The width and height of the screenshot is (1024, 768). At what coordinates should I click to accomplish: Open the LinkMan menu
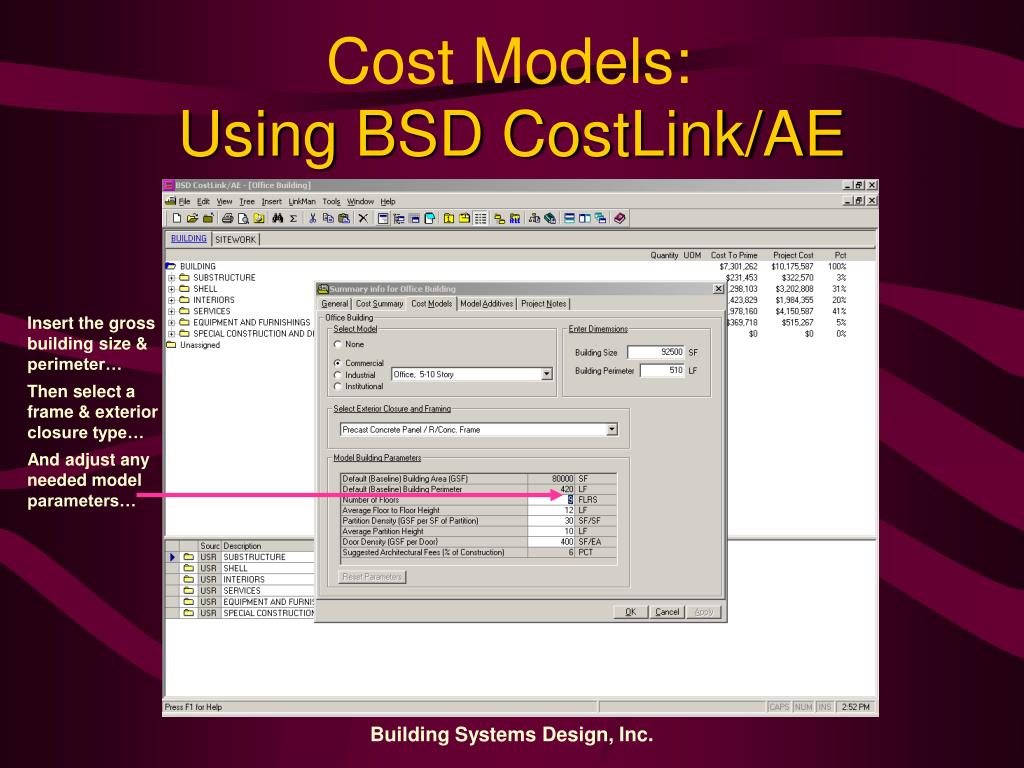302,201
